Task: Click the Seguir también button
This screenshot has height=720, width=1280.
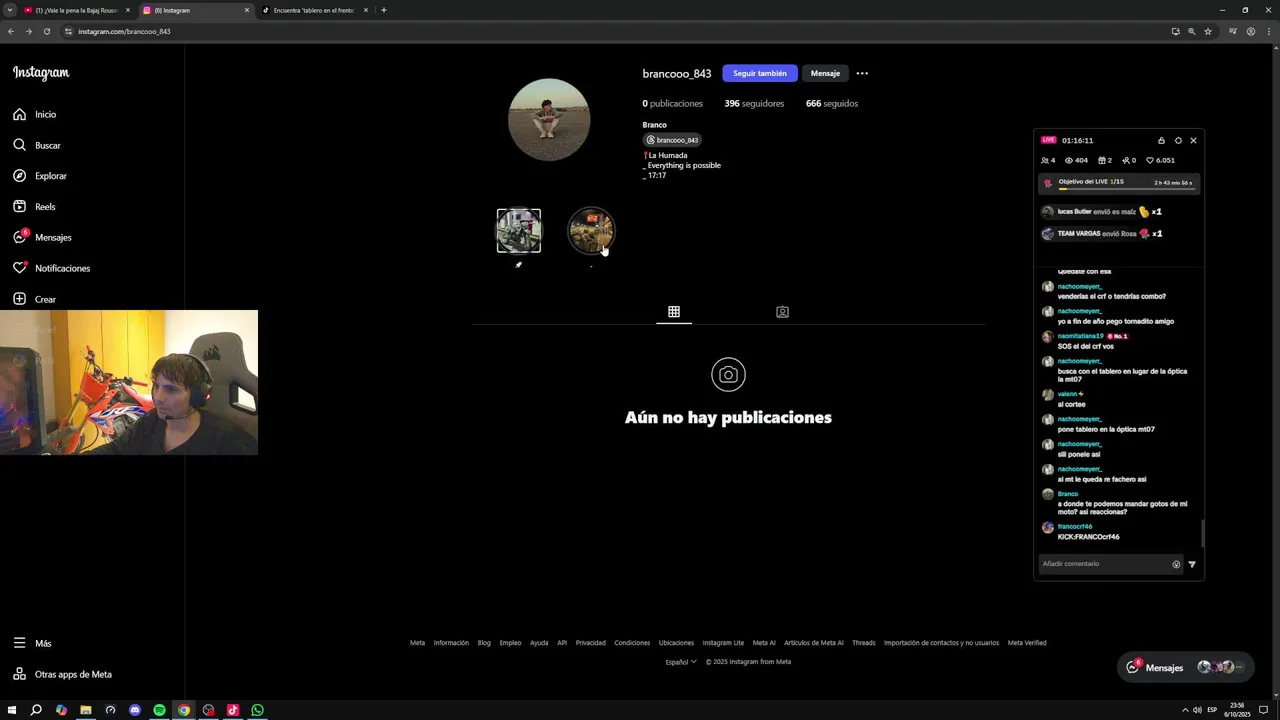Action: point(760,73)
